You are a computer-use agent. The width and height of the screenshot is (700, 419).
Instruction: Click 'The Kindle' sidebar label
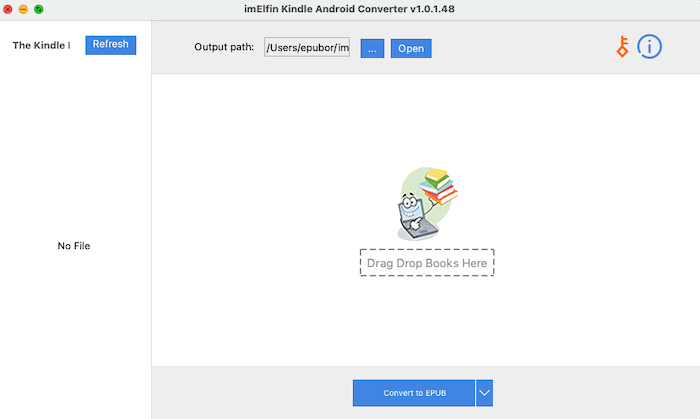tap(41, 45)
